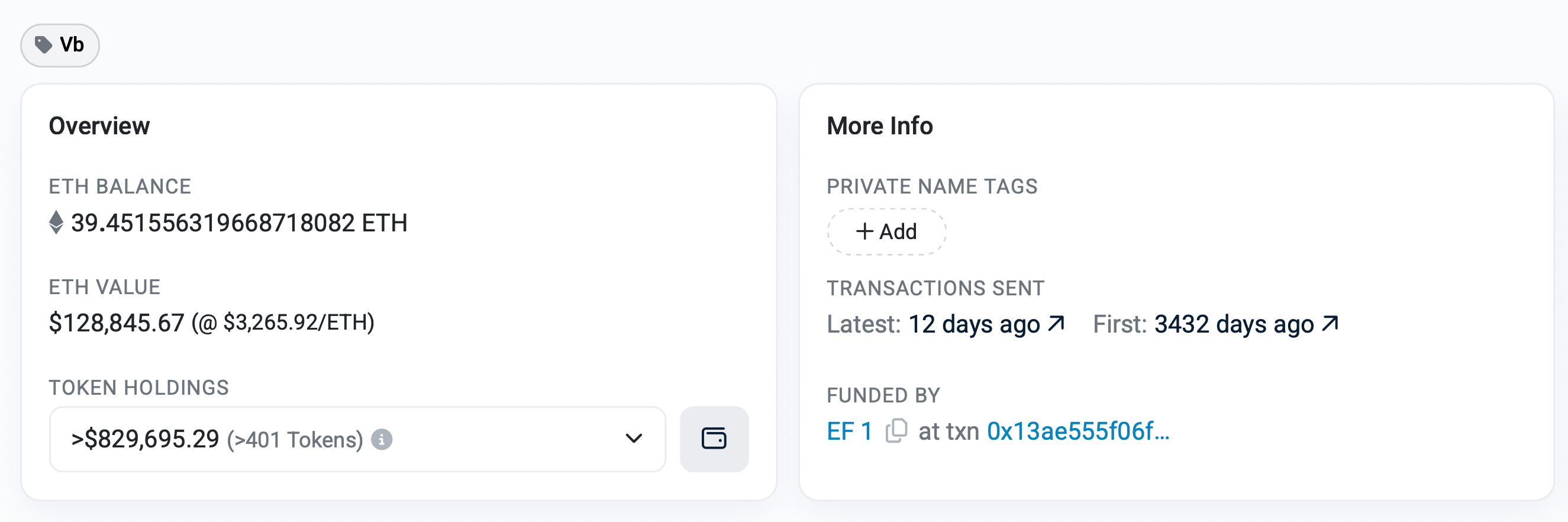Select the Vb name tag pill
Screen dimensions: 1568x522
(x=60, y=45)
